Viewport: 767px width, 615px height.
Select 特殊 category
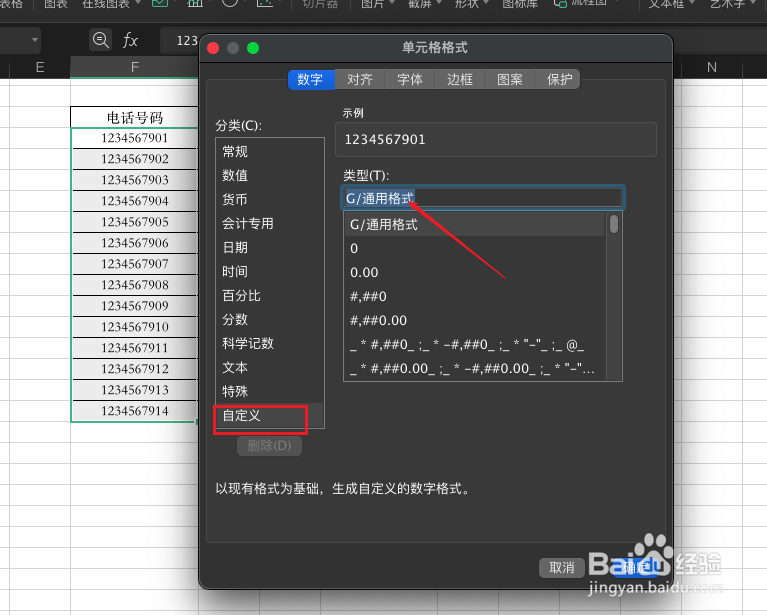click(x=269, y=391)
